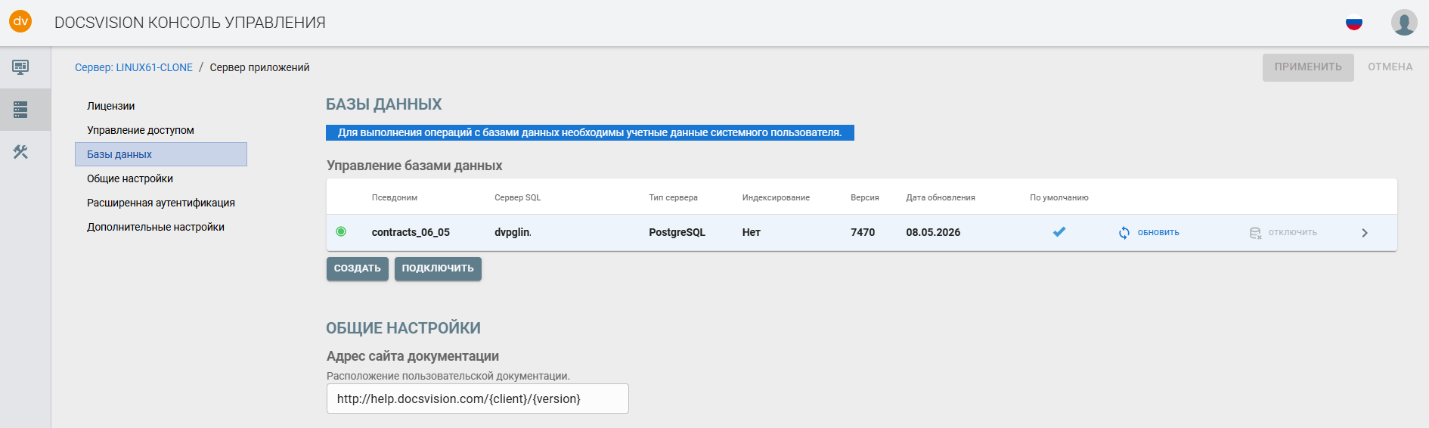This screenshot has width=1429, height=428.
Task: Click the DOCSVISION КОНСОЛЬ УПРАВЛЕНИЯ title
Action: click(x=190, y=22)
